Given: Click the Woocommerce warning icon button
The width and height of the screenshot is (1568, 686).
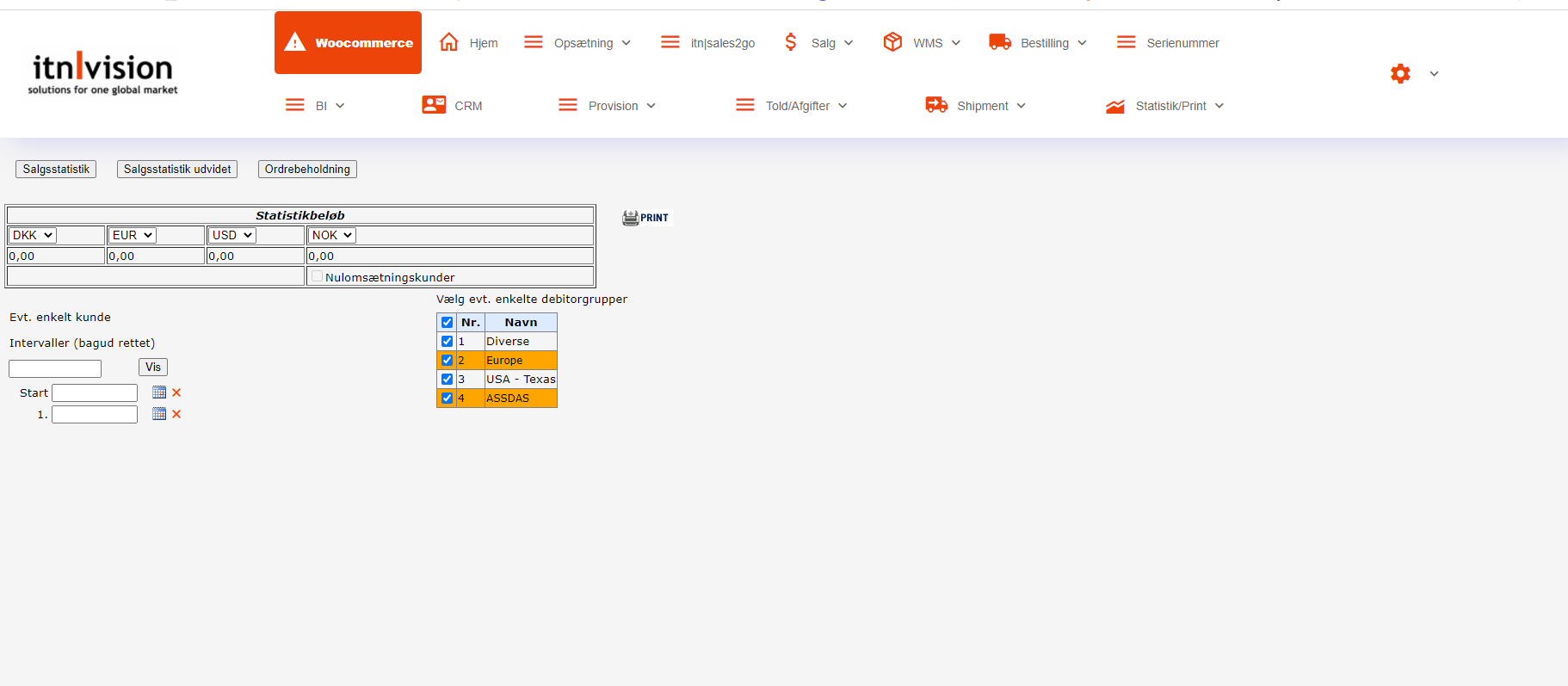Looking at the screenshot, I should 295,42.
